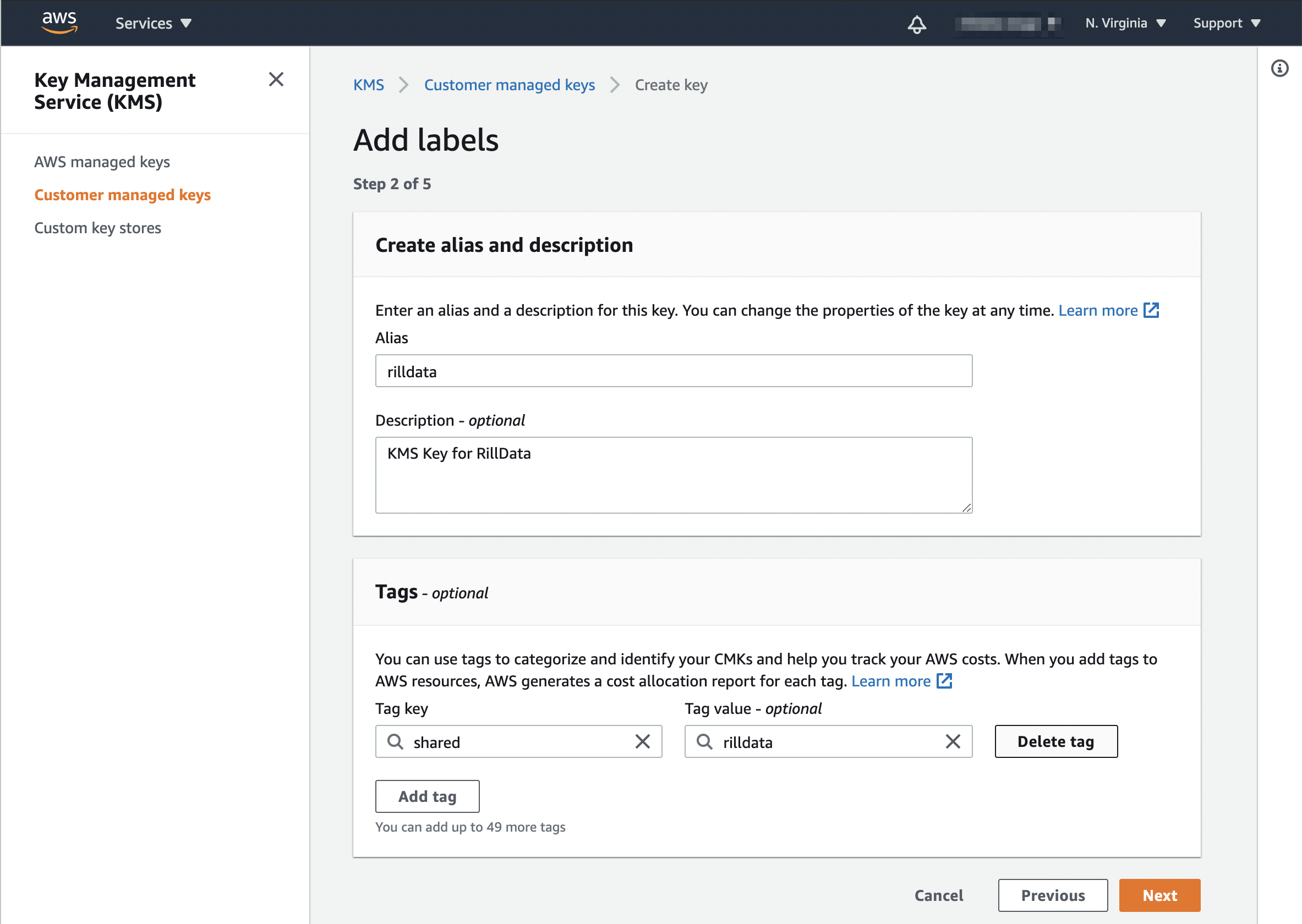Open the notifications bell icon
Viewport: 1302px width, 924px height.
917,24
